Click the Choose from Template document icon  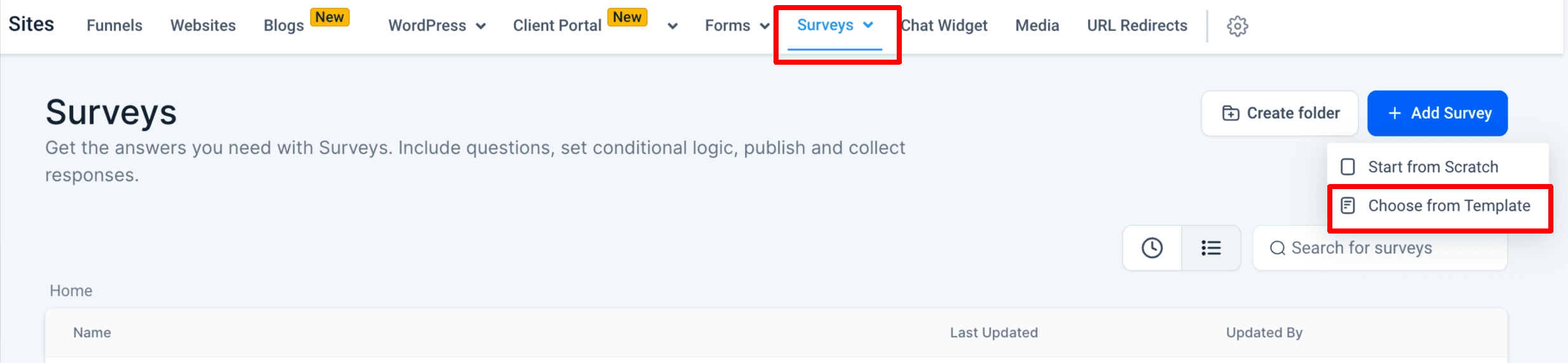point(1348,206)
